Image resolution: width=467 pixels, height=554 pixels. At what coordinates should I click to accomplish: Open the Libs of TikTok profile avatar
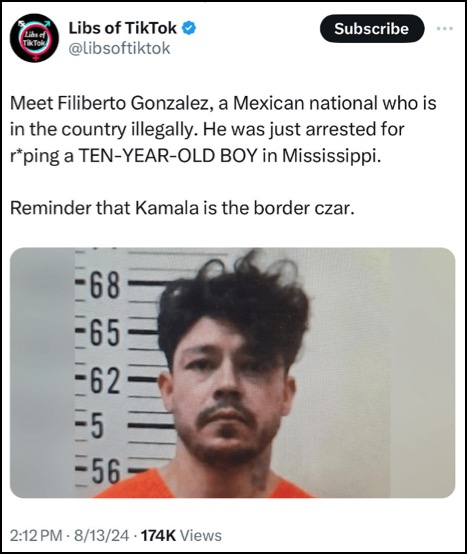tap(34, 37)
